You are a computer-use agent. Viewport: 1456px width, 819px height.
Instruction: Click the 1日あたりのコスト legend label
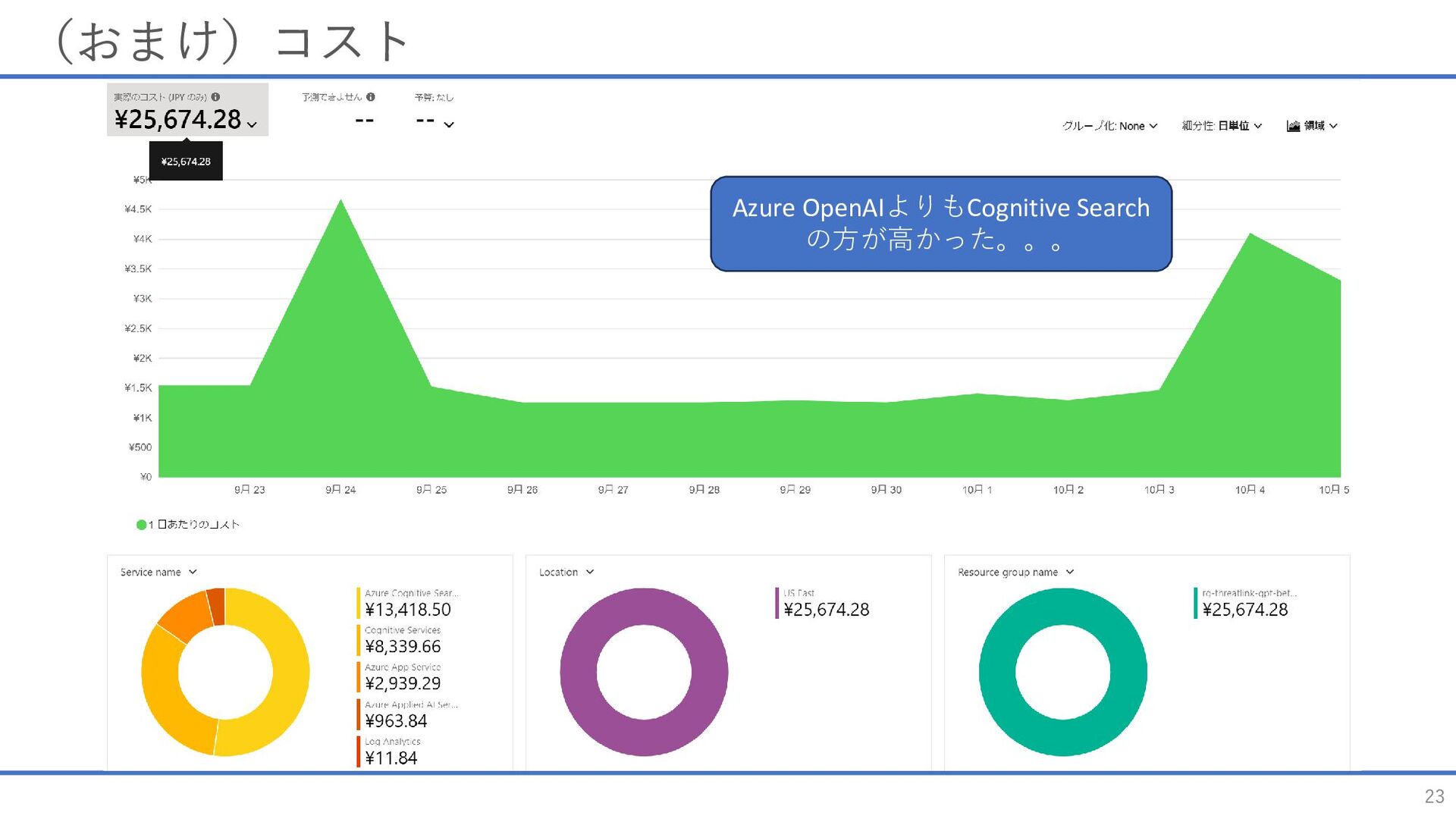194,525
